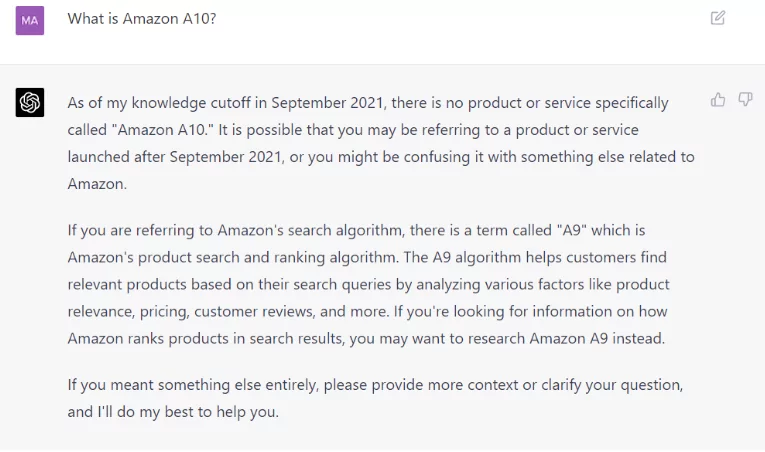Viewport: 765px width, 452px height.
Task: Click the quoted term "A9" in the response
Action: tap(571, 230)
